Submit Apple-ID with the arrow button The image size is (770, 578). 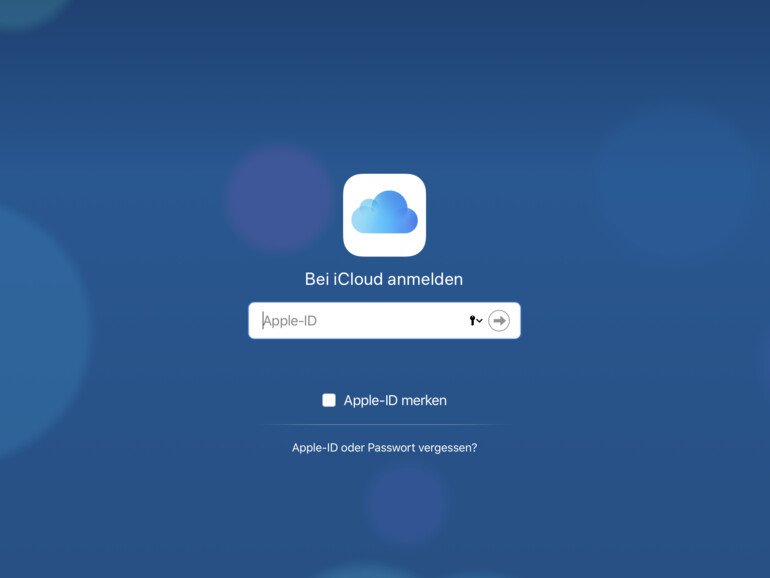click(x=499, y=321)
